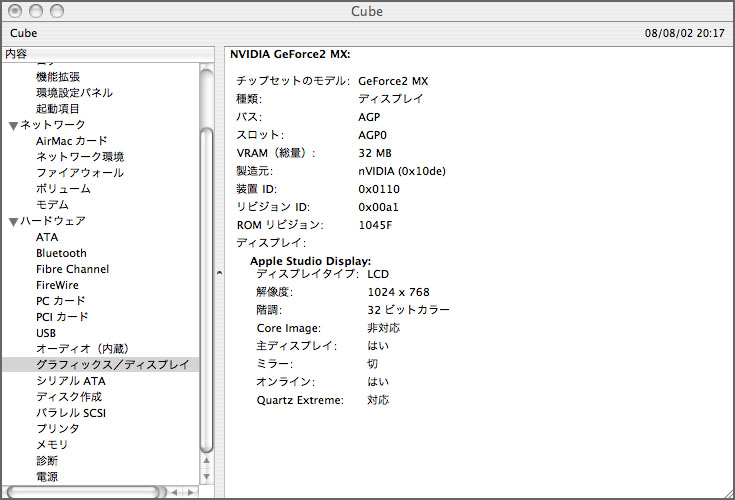Select モデム item
735x500 pixels.
coord(52,205)
